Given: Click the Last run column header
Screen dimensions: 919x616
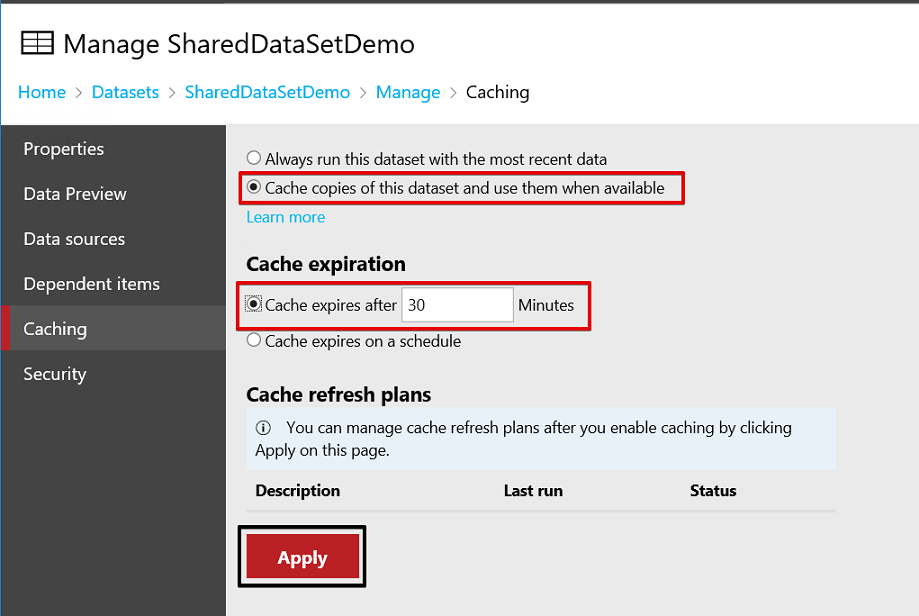Looking at the screenshot, I should click(x=533, y=491).
